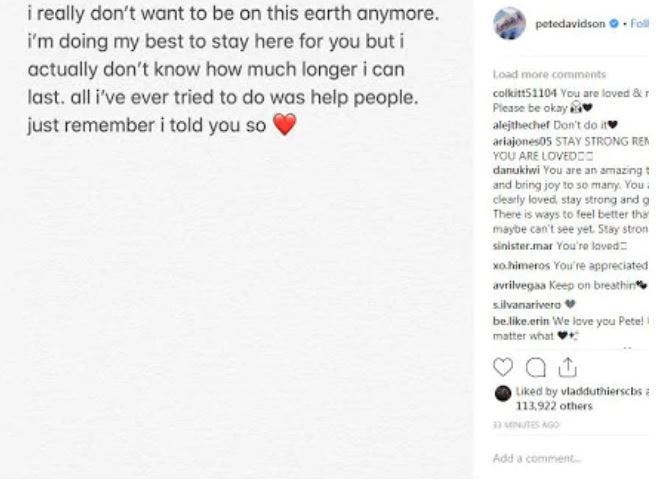Open petedavidson's profile picture
660x482 pixels.
coord(510,22)
